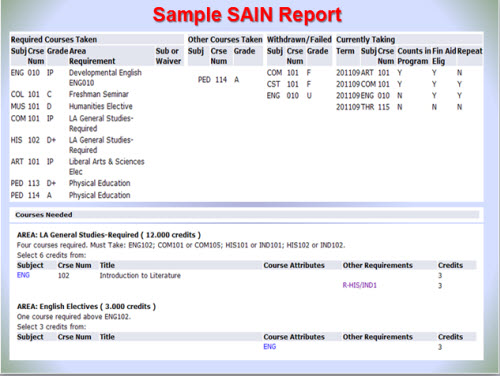Click the "Counts in Program" column header
The height and width of the screenshot is (376, 500).
click(x=414, y=56)
